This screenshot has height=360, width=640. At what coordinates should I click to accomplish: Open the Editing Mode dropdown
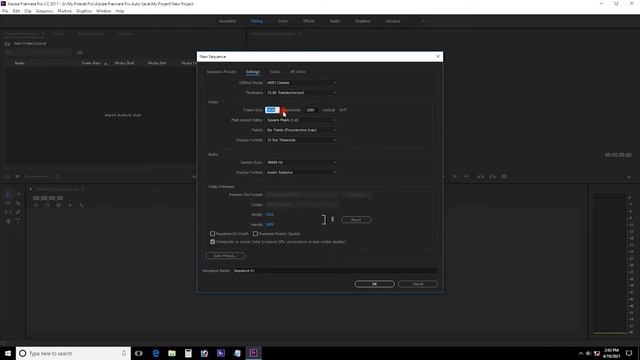click(302, 82)
